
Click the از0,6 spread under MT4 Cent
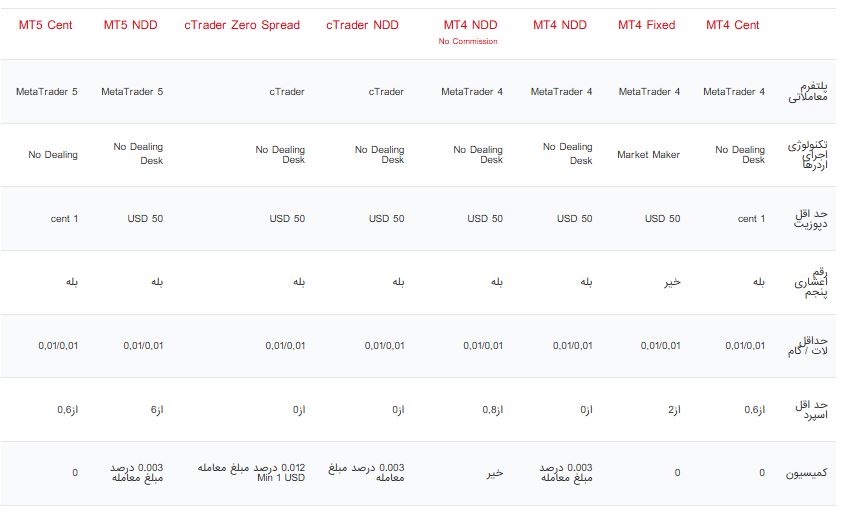coord(755,410)
